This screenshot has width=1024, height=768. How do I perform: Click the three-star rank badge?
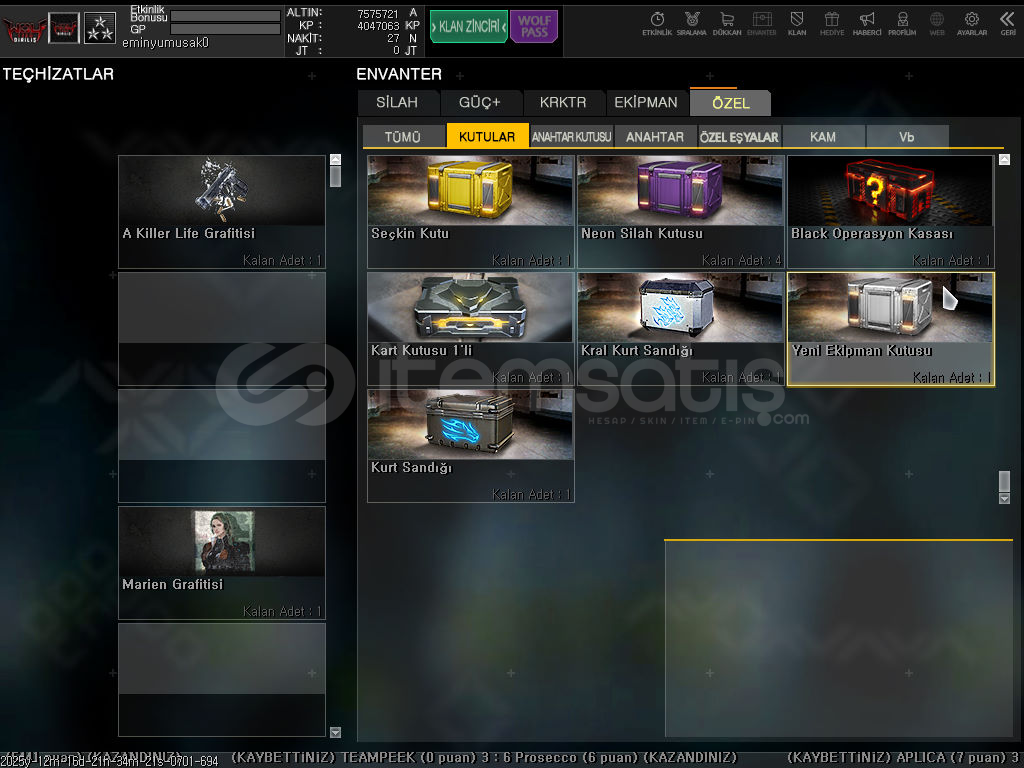pos(100,28)
